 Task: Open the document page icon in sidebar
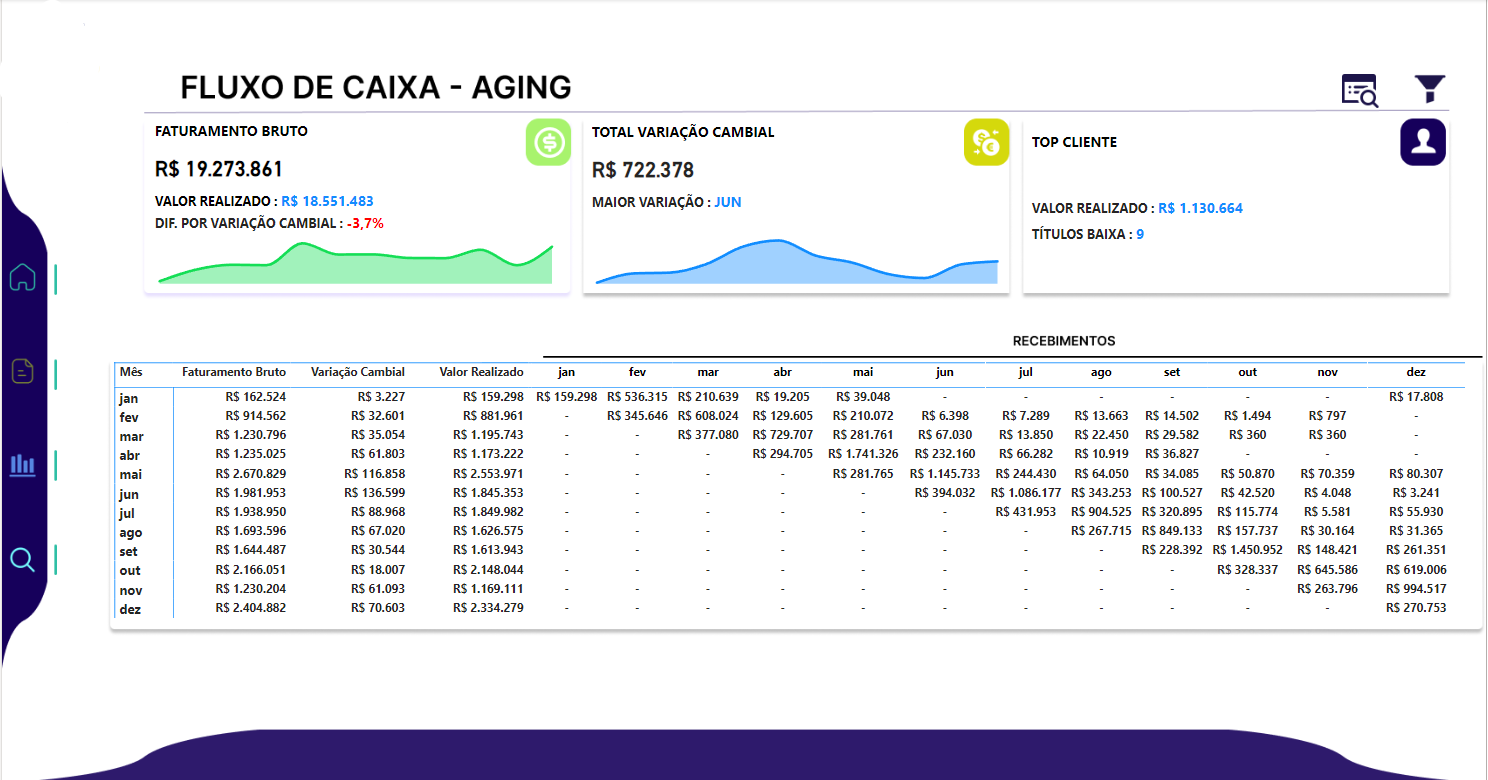click(x=22, y=371)
